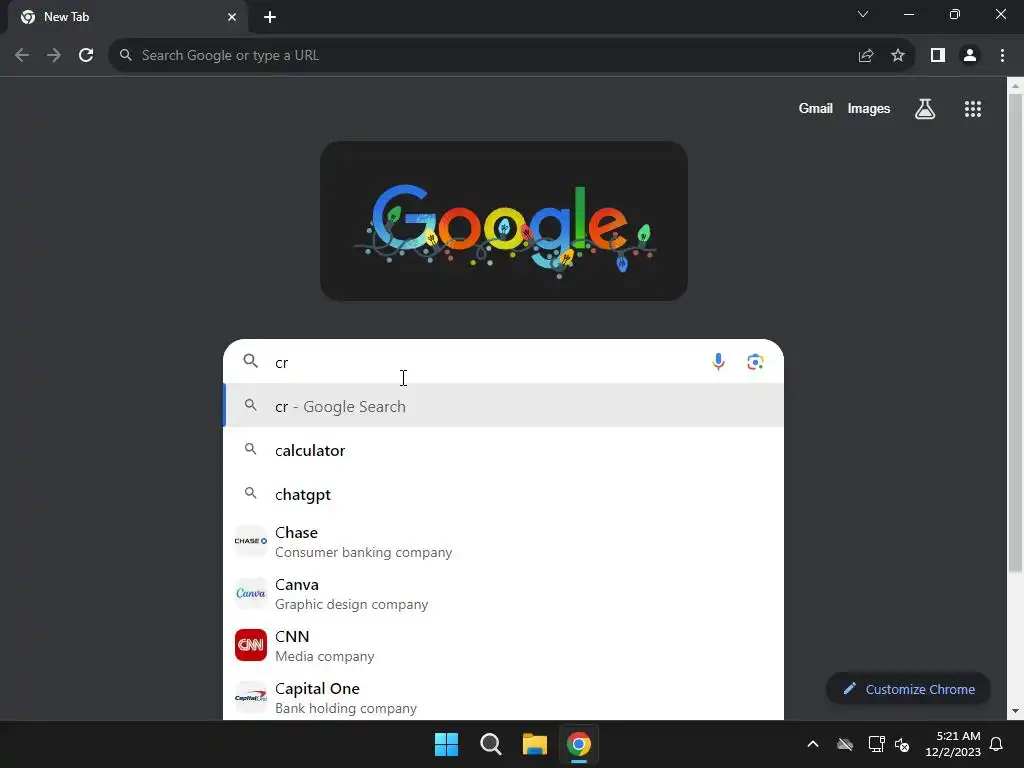This screenshot has height=768, width=1024.
Task: Open File Explorer from the taskbar
Action: click(x=534, y=744)
